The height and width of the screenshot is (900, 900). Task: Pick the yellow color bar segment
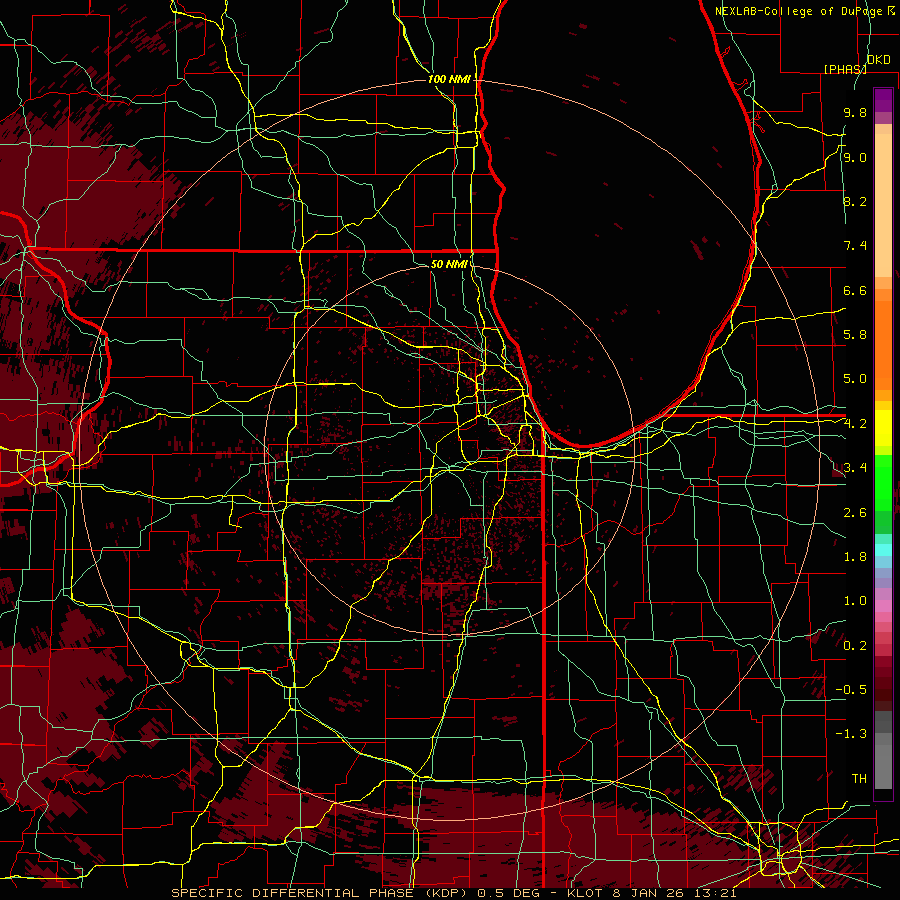click(883, 428)
